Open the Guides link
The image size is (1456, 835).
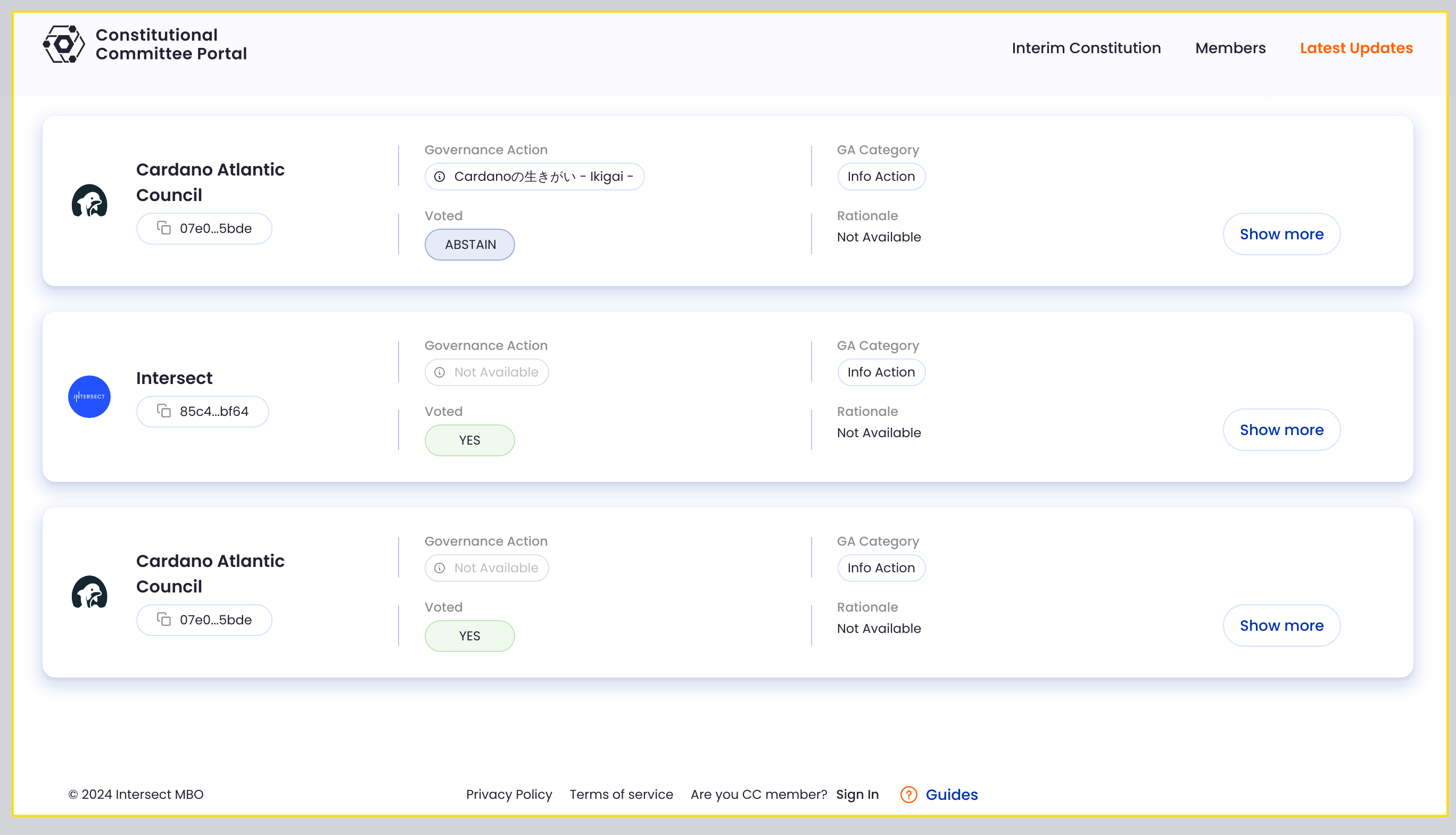pyautogui.click(x=951, y=794)
